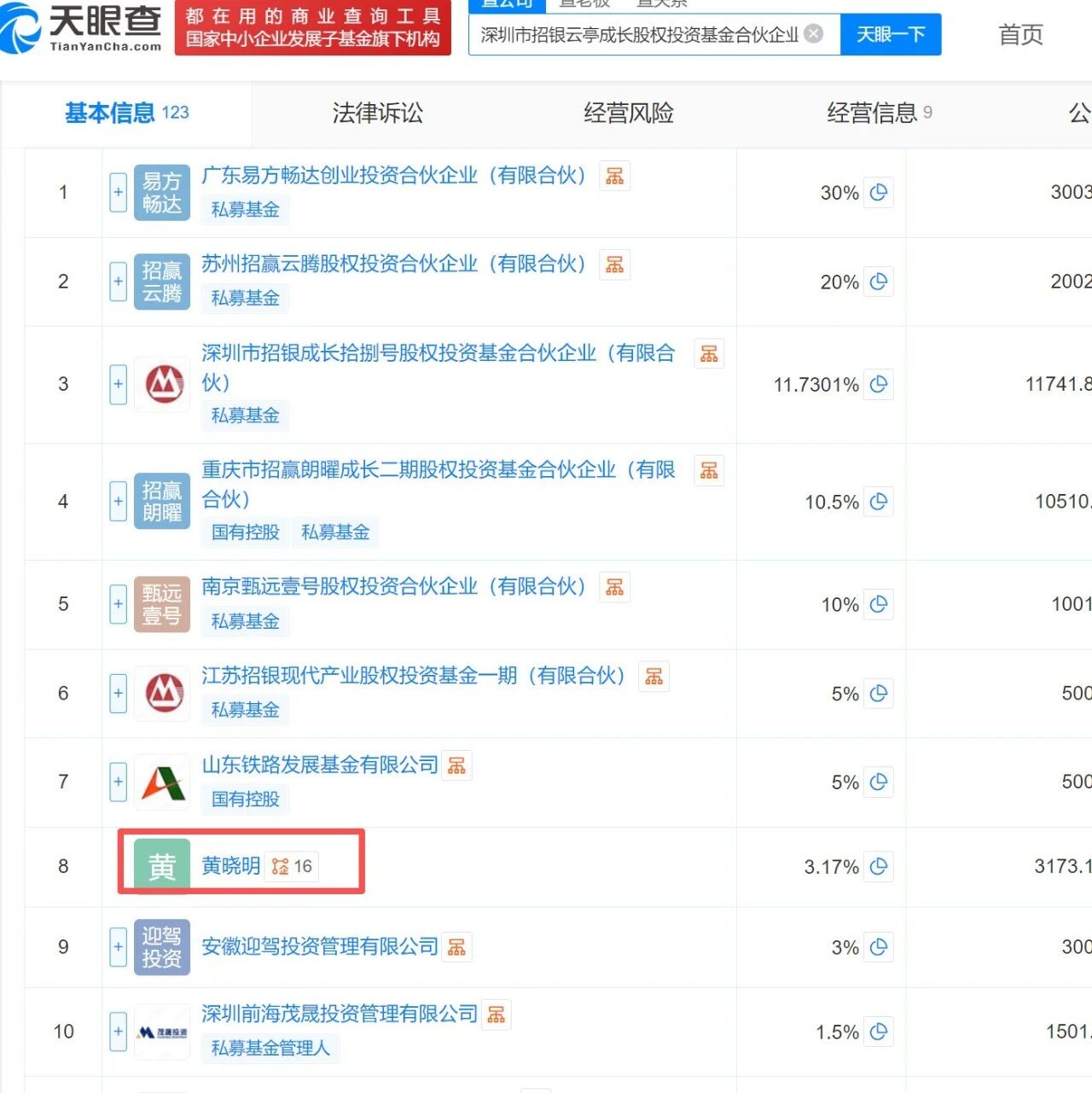This screenshot has width=1092, height=1093.
Task: Expand row 5 南京甄远壹号 shareholders
Action: coord(119,604)
